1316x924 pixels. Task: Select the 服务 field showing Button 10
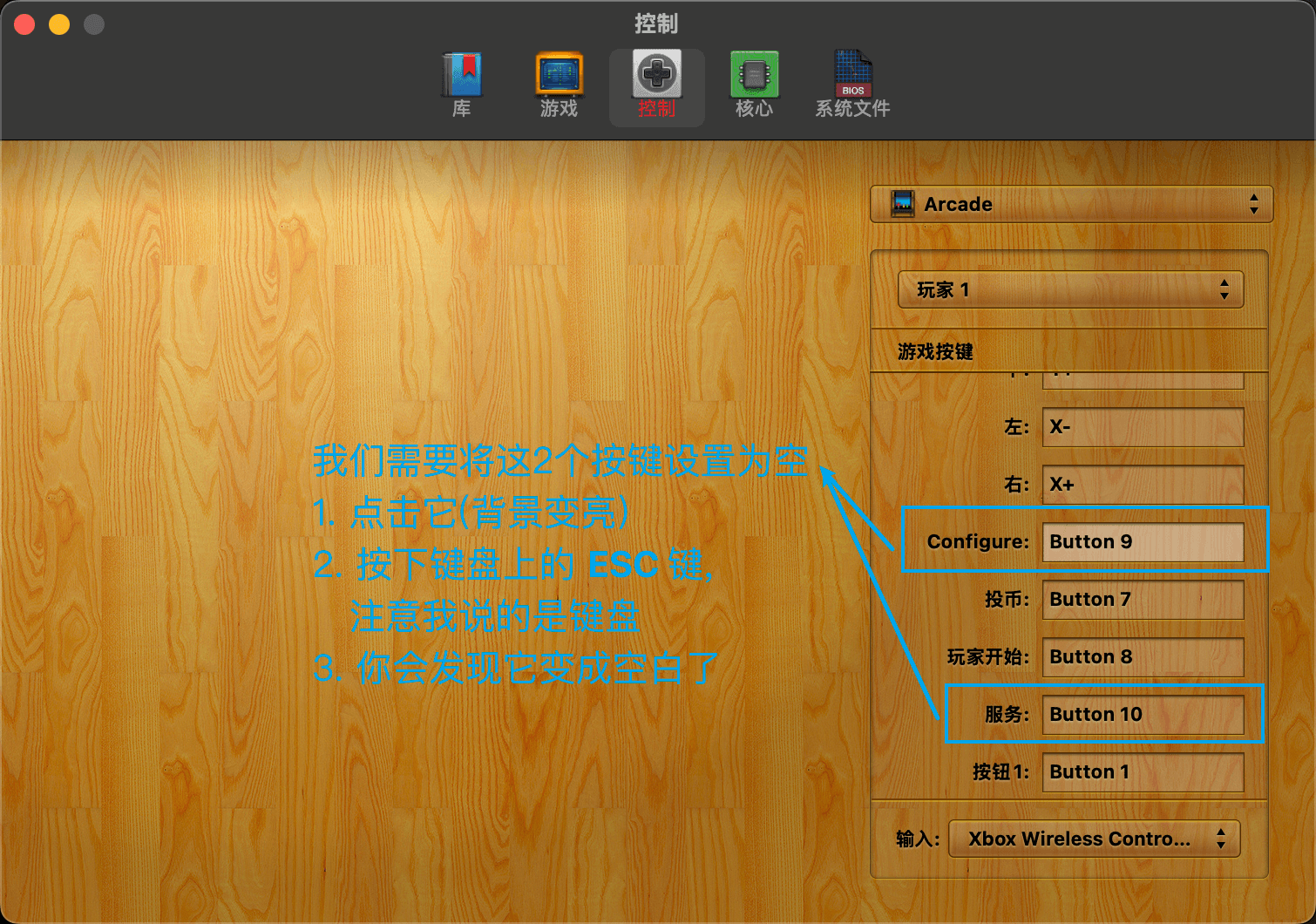1143,715
